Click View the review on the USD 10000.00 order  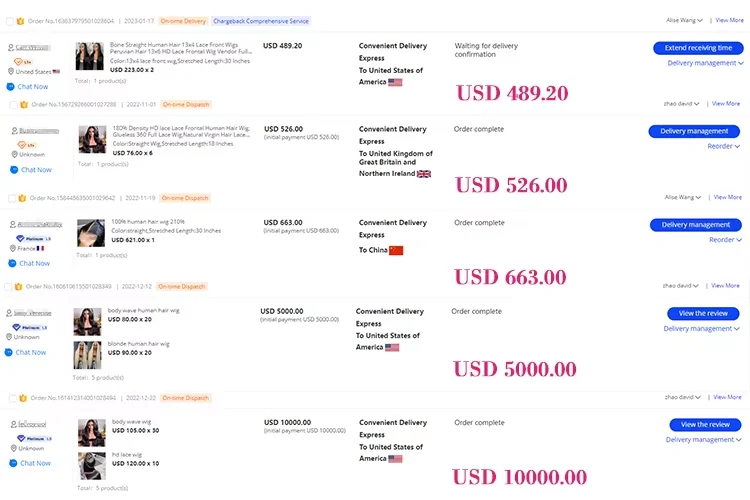click(705, 425)
